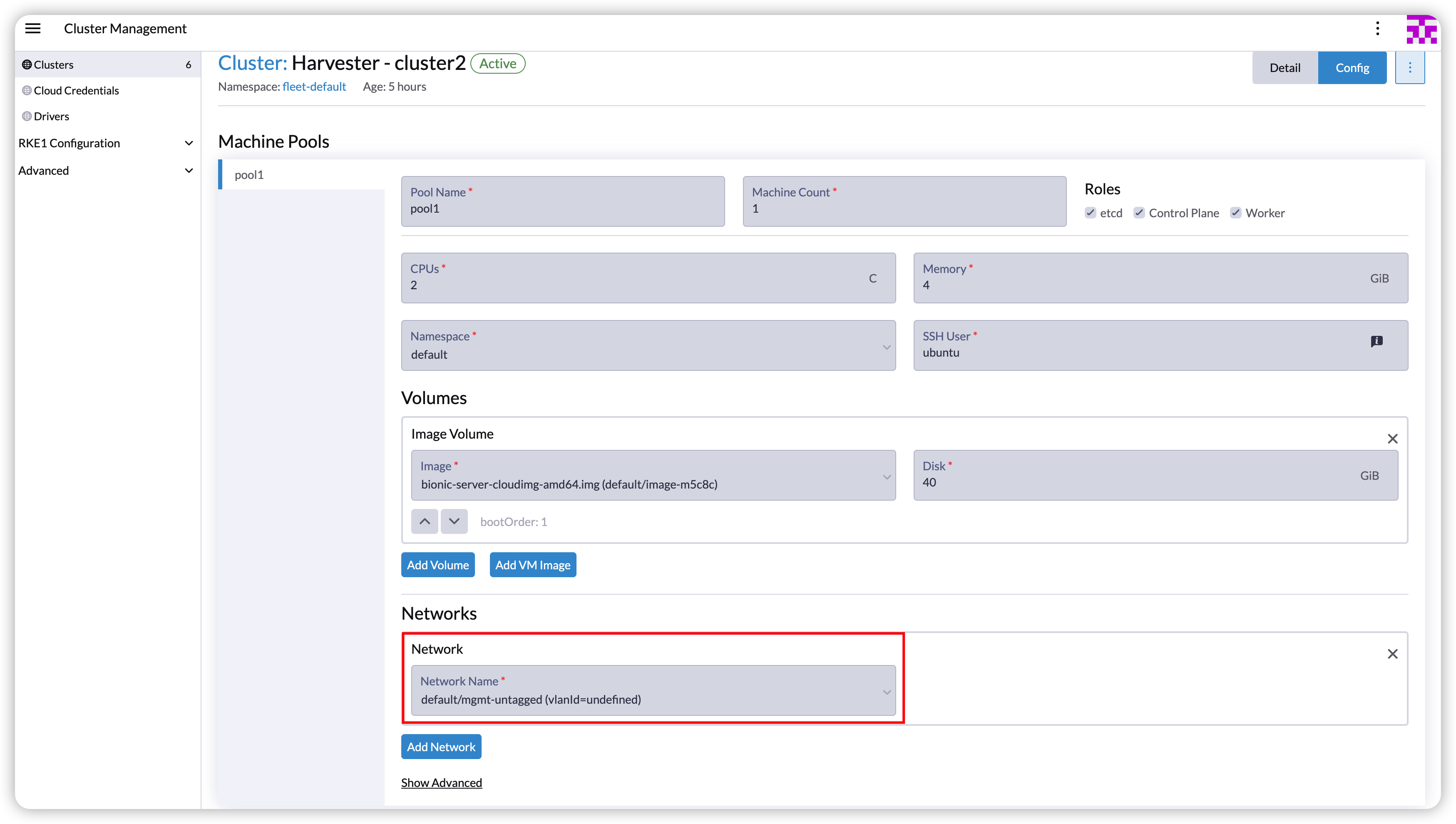Toggle the etcd role checkbox

pyautogui.click(x=1090, y=213)
